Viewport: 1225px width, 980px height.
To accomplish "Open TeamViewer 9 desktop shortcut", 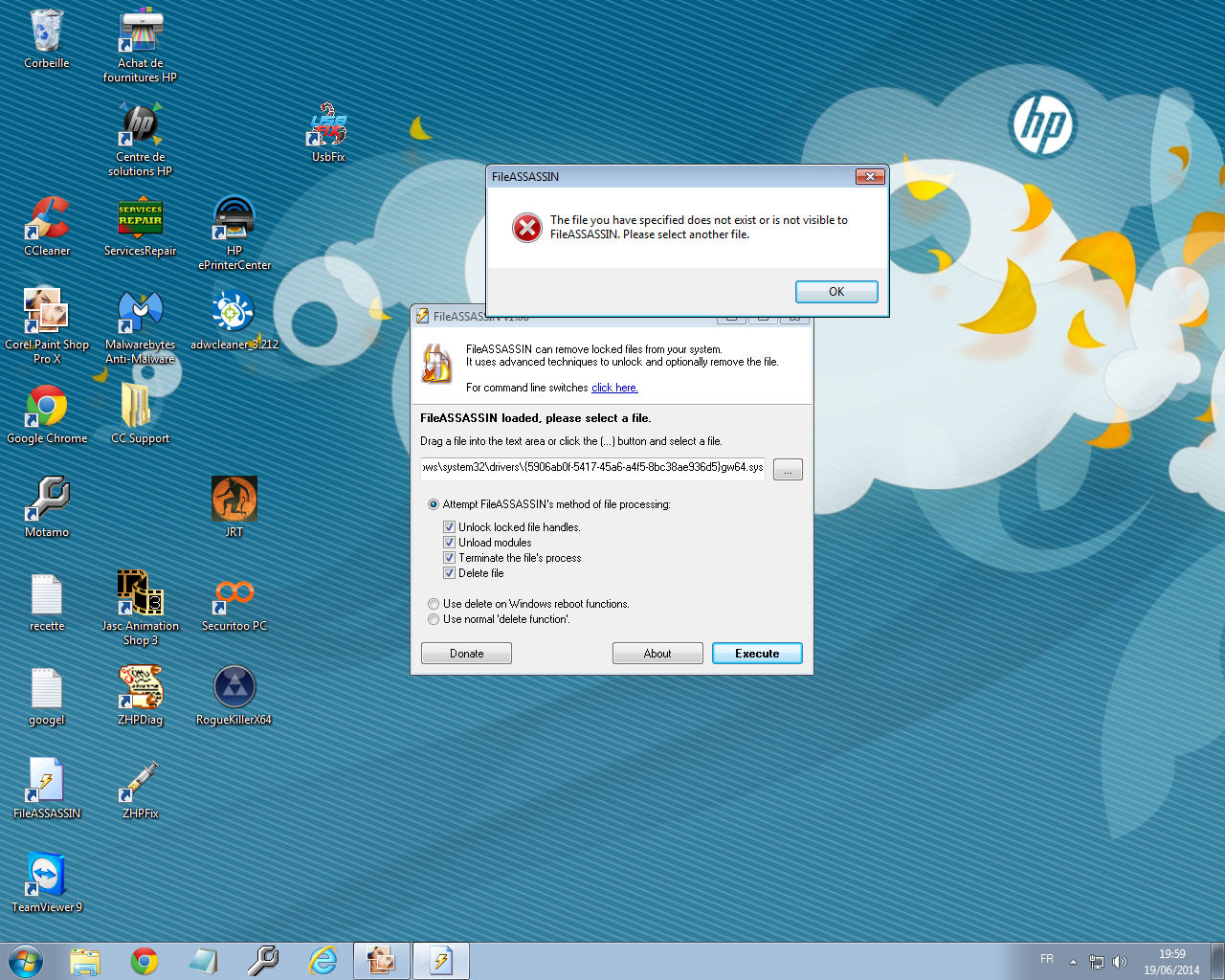I will click(47, 883).
